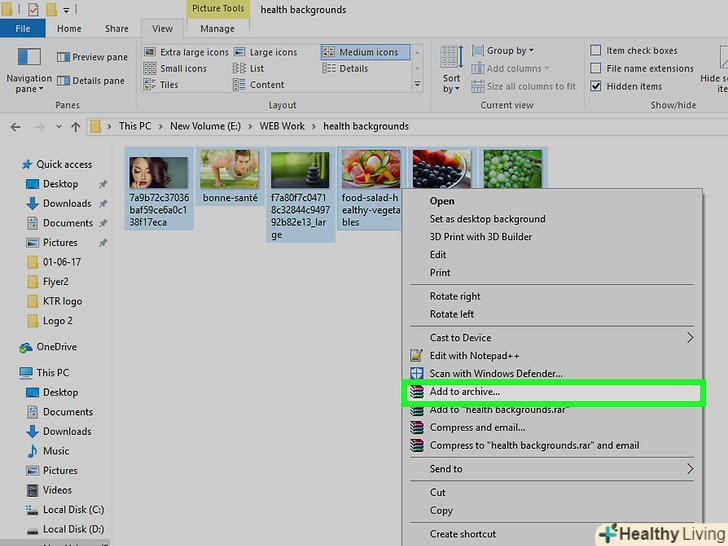Go back with the Back arrow

pyautogui.click(x=15, y=127)
